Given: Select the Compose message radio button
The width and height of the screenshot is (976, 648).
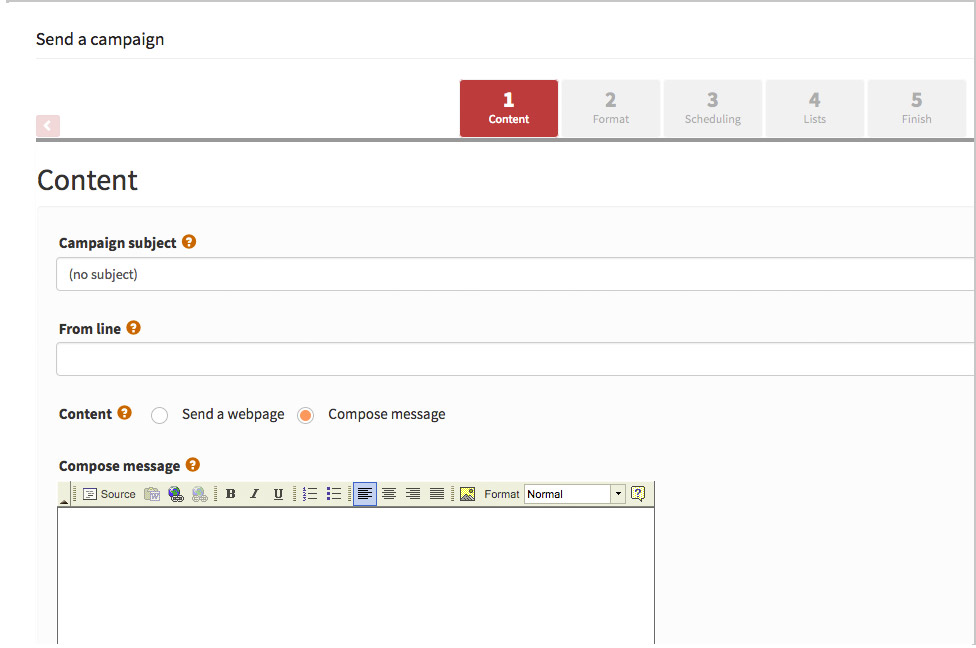Looking at the screenshot, I should click(x=305, y=415).
